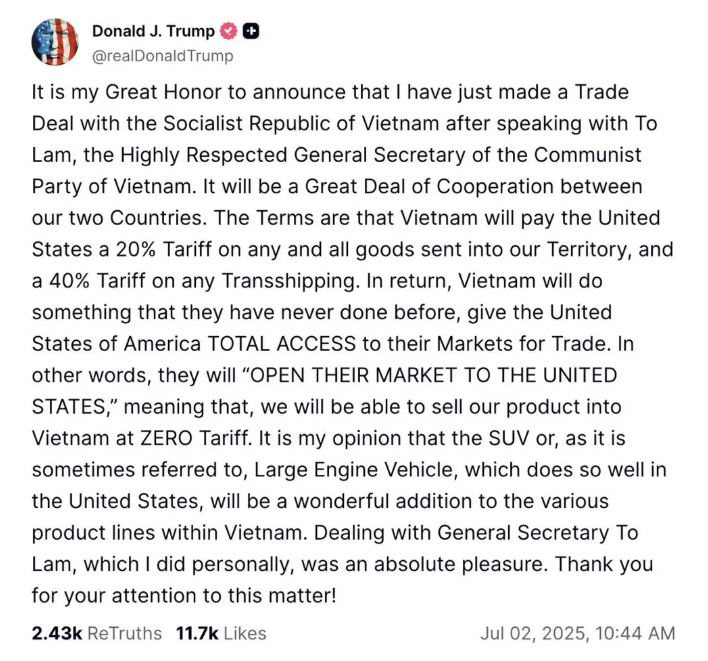Click the phrase TOTAL ACCESS in the post
This screenshot has width=708, height=661.
click(x=281, y=344)
